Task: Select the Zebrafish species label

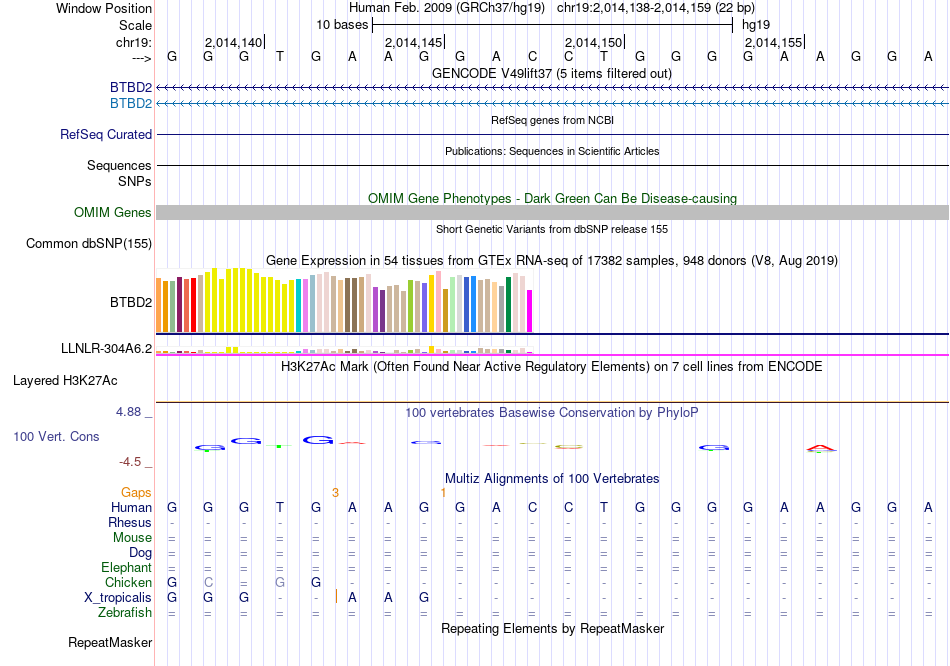Action: (x=125, y=612)
